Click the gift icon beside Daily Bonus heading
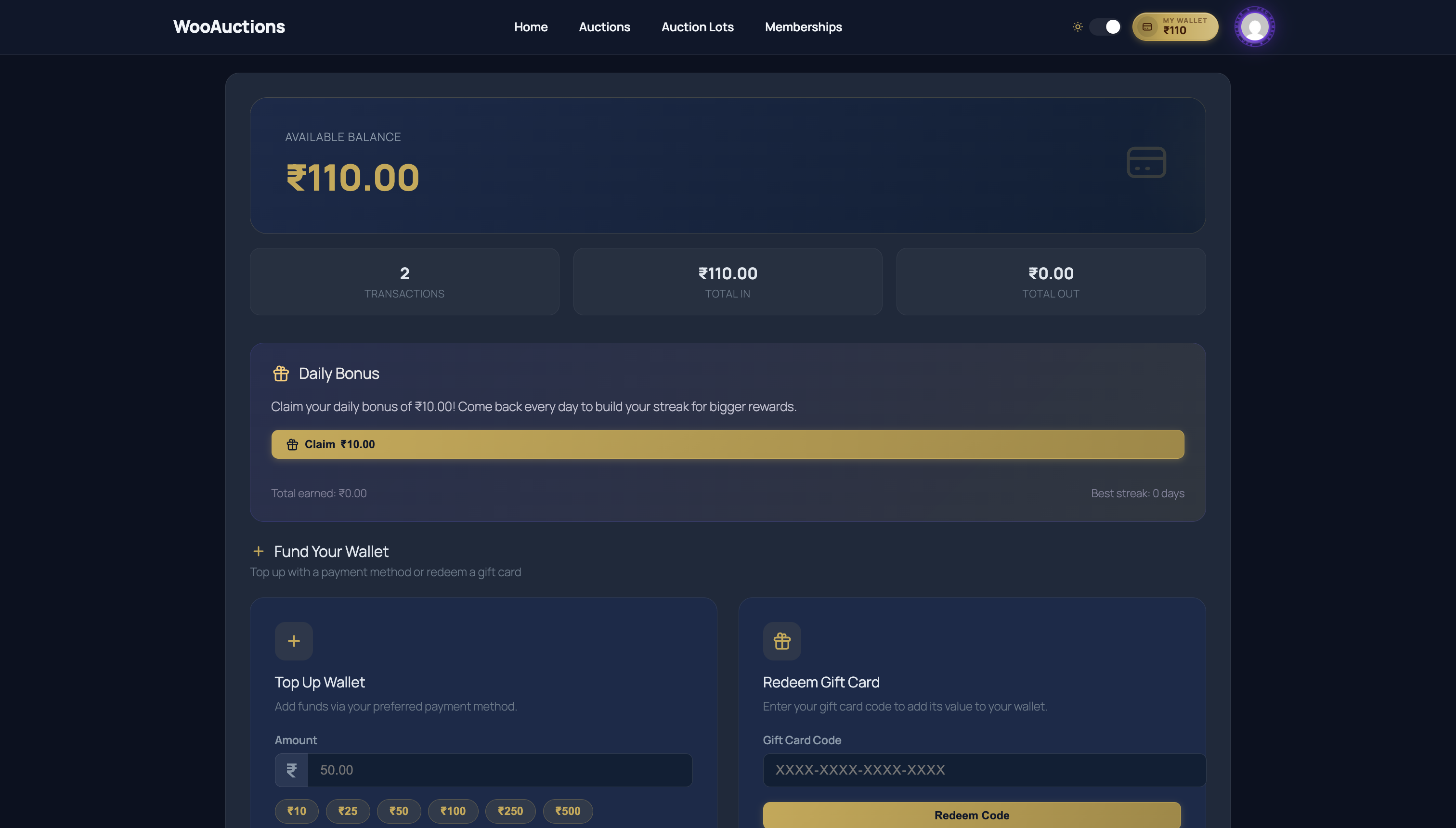The width and height of the screenshot is (1456, 828). coord(281,374)
